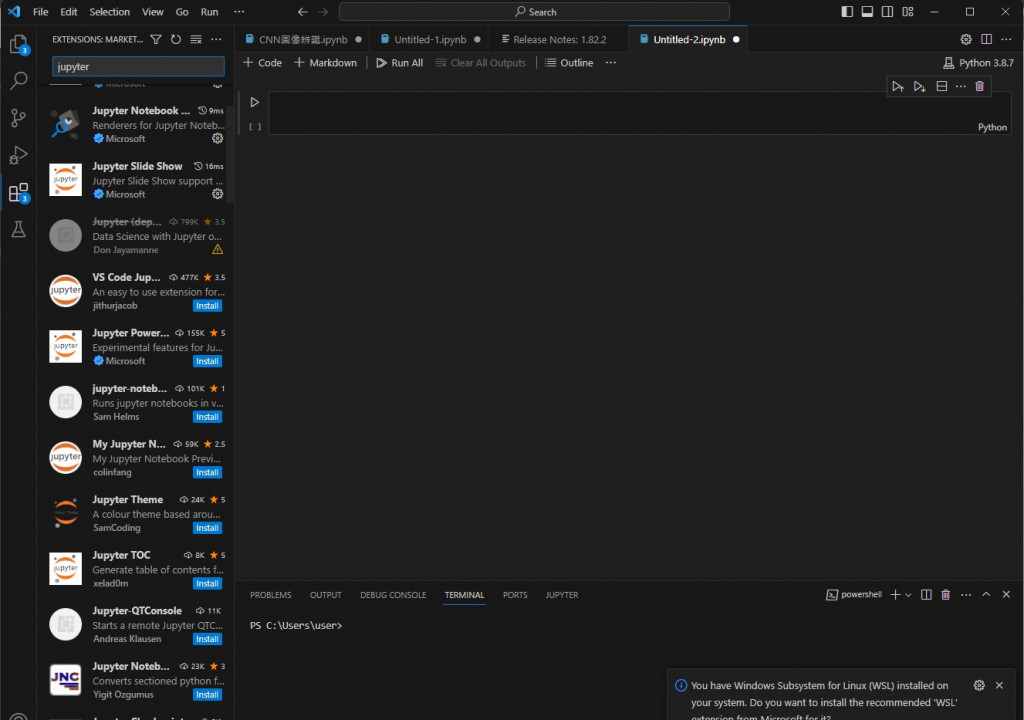The image size is (1024, 720).
Task: Run cell by line icon in cell toolbar
Action: (898, 86)
